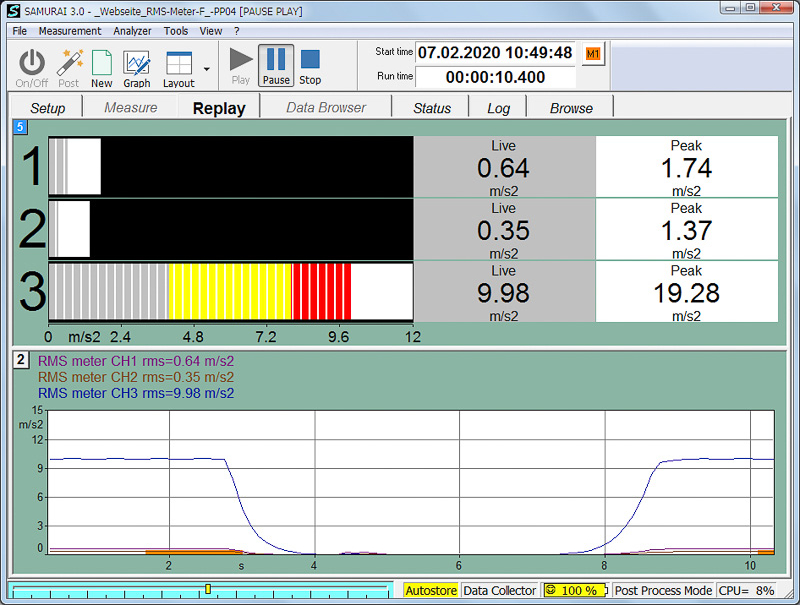Select the channel 3 Peak value panel
Screen dimensions: 800x605
coord(686,292)
